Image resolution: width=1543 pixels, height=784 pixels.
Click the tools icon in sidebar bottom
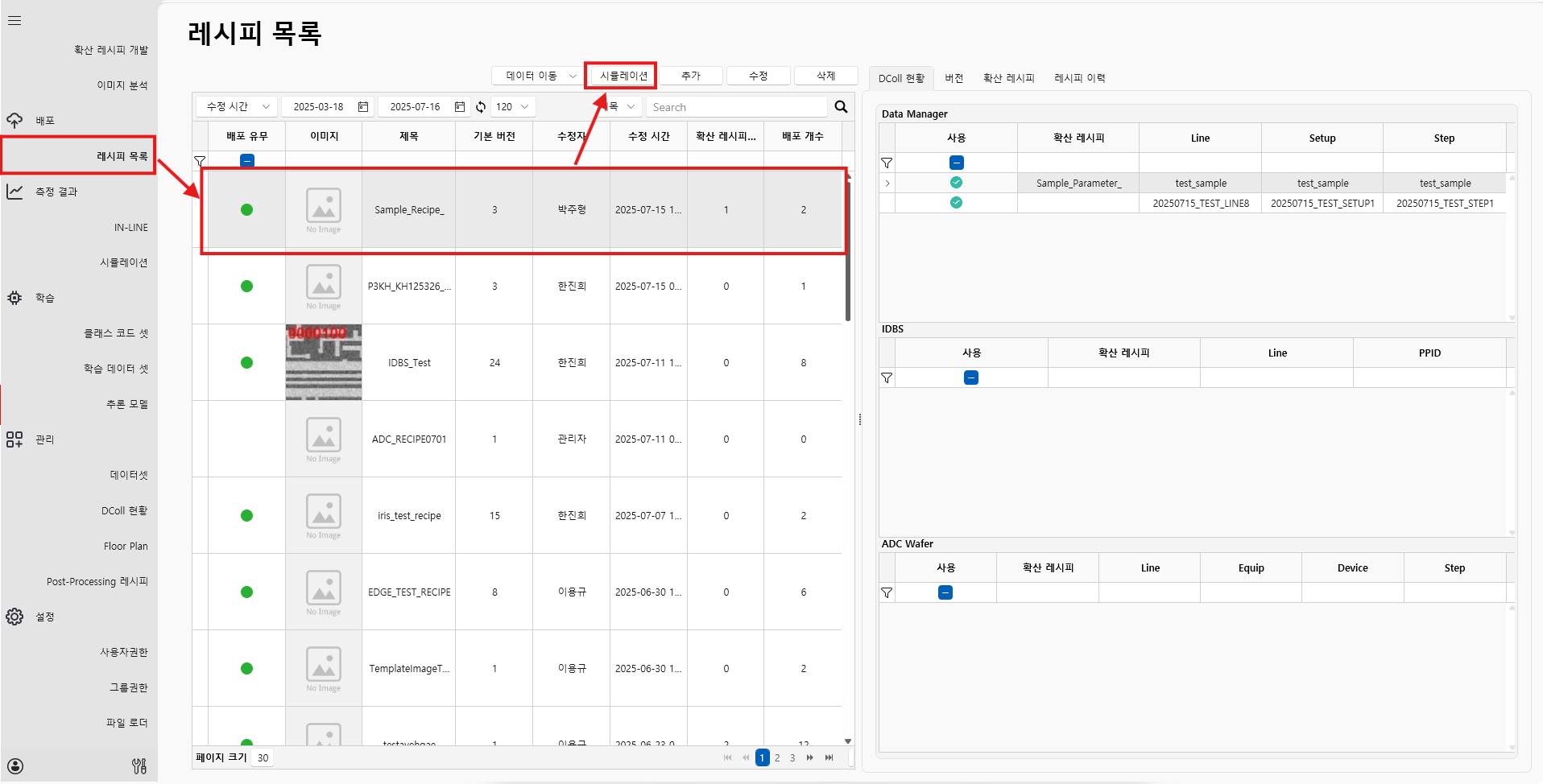tap(139, 765)
